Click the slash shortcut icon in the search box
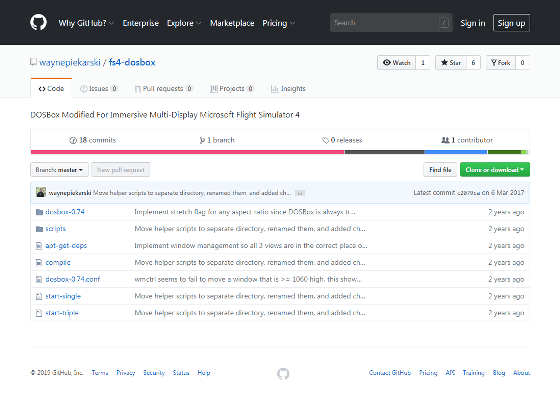Viewport: 560px width, 396px height. click(444, 23)
